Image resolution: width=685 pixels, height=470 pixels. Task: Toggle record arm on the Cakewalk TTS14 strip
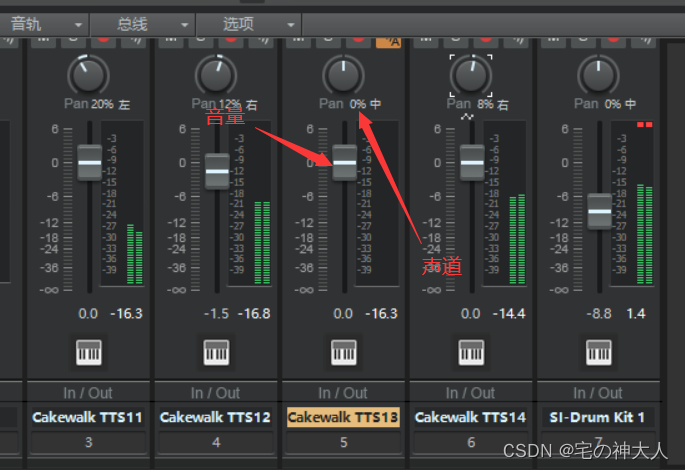(486, 41)
